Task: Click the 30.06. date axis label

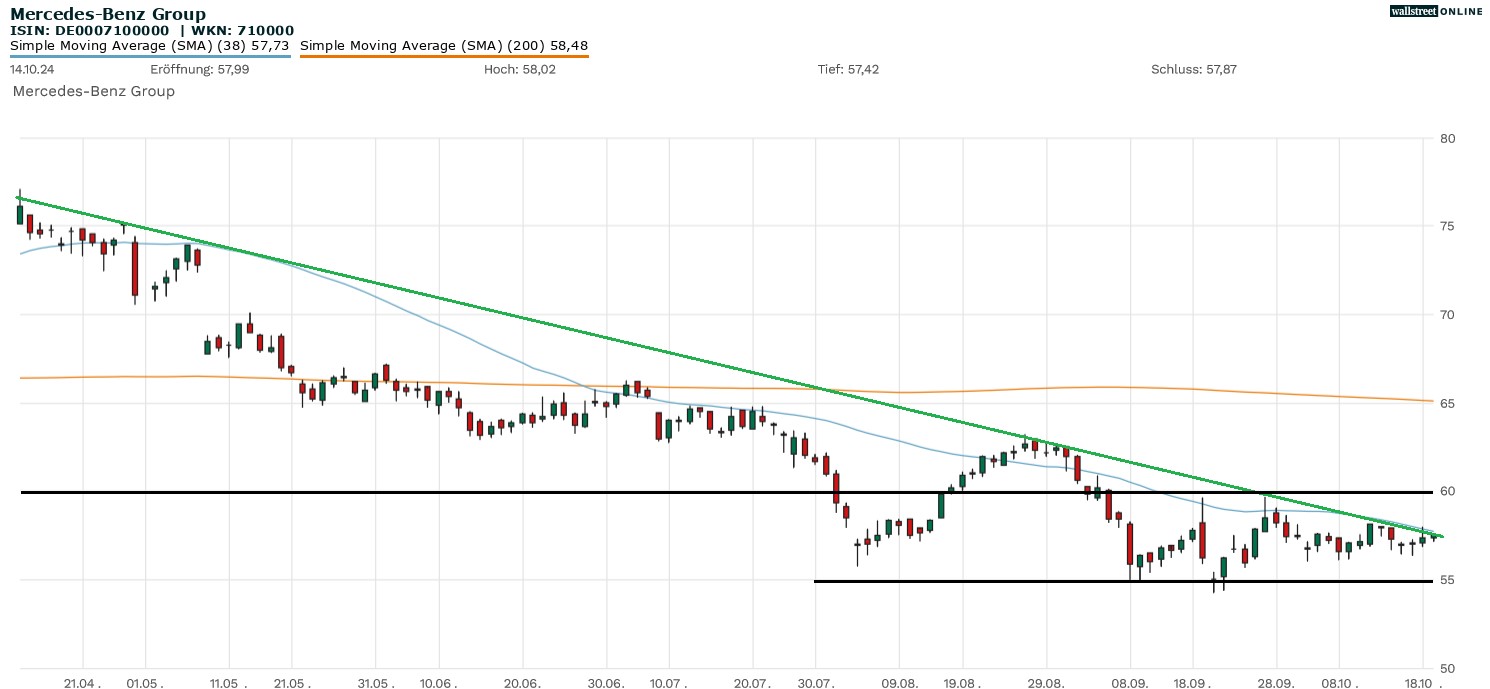Action: coord(606,685)
